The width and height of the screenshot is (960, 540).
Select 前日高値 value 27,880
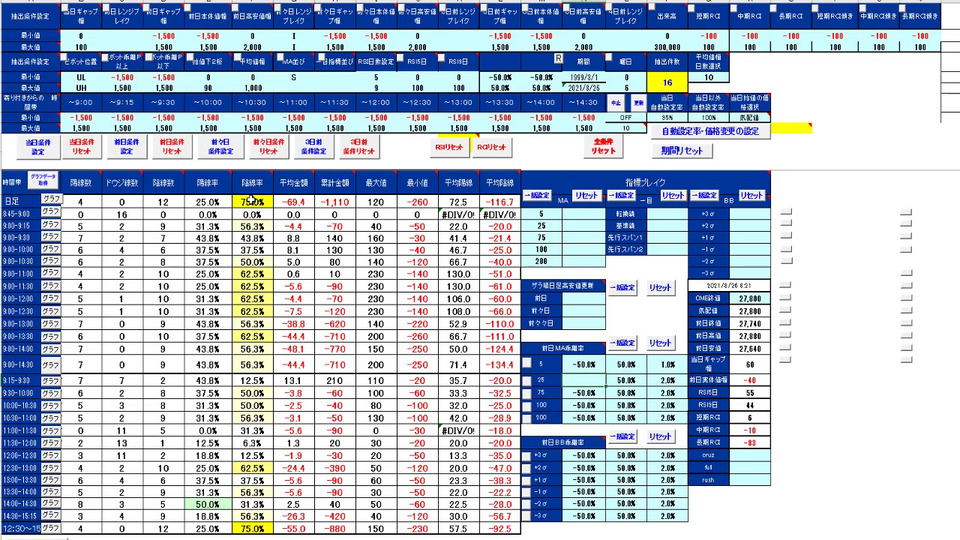coord(749,336)
